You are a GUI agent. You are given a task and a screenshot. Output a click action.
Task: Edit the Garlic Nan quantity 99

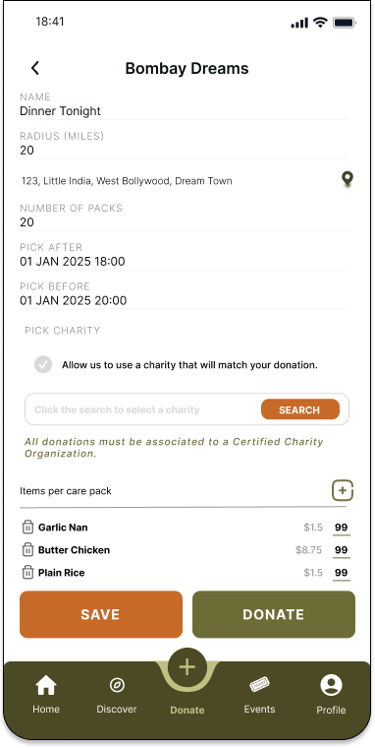point(341,528)
